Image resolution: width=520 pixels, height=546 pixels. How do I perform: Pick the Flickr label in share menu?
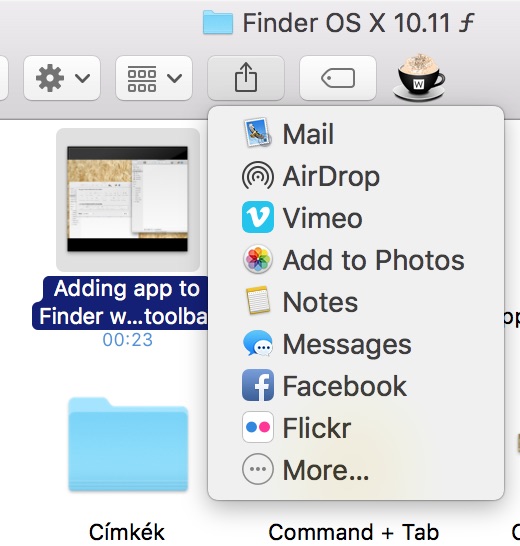(317, 428)
